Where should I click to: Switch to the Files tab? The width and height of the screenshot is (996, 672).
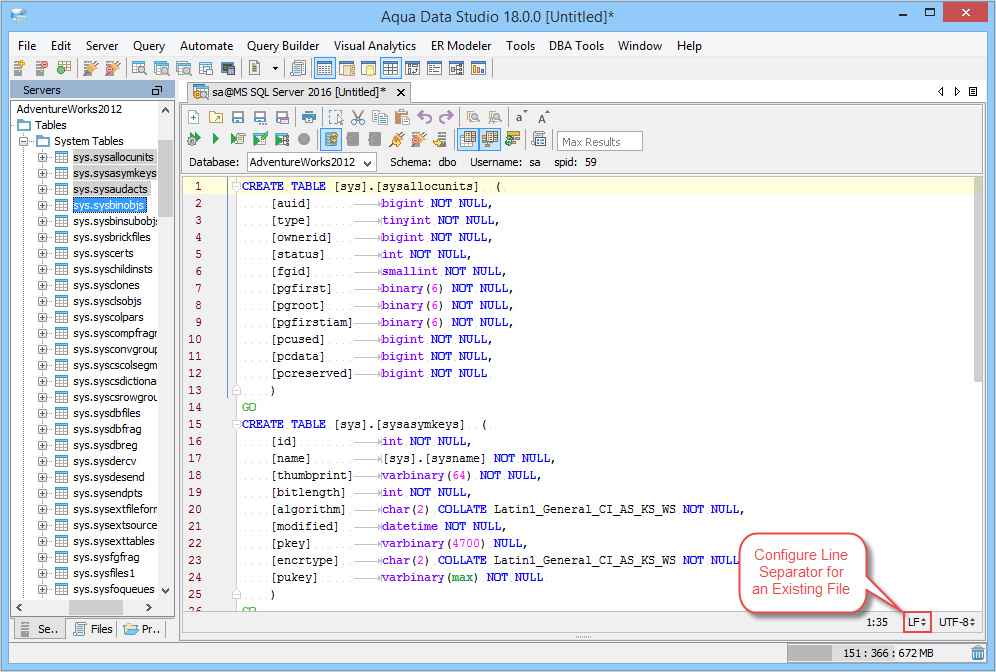click(92, 629)
